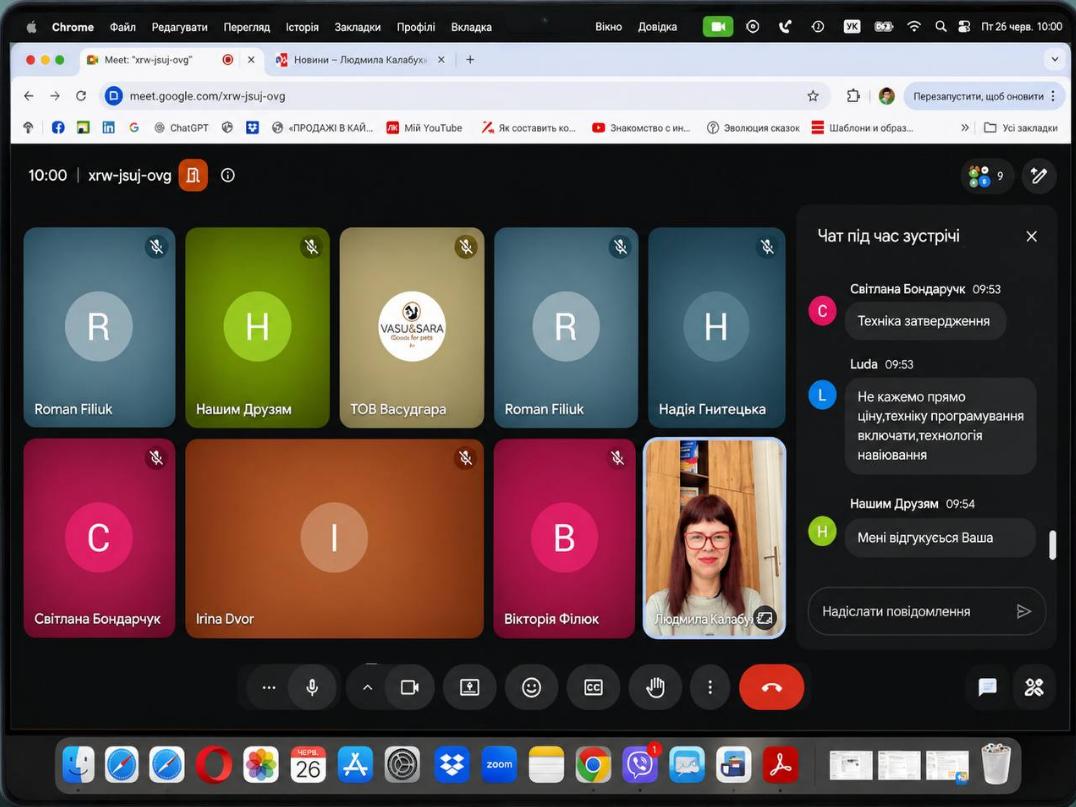Viewport: 1076px width, 807px height.
Task: Expand the tab search chevron
Action: pyautogui.click(x=1055, y=60)
